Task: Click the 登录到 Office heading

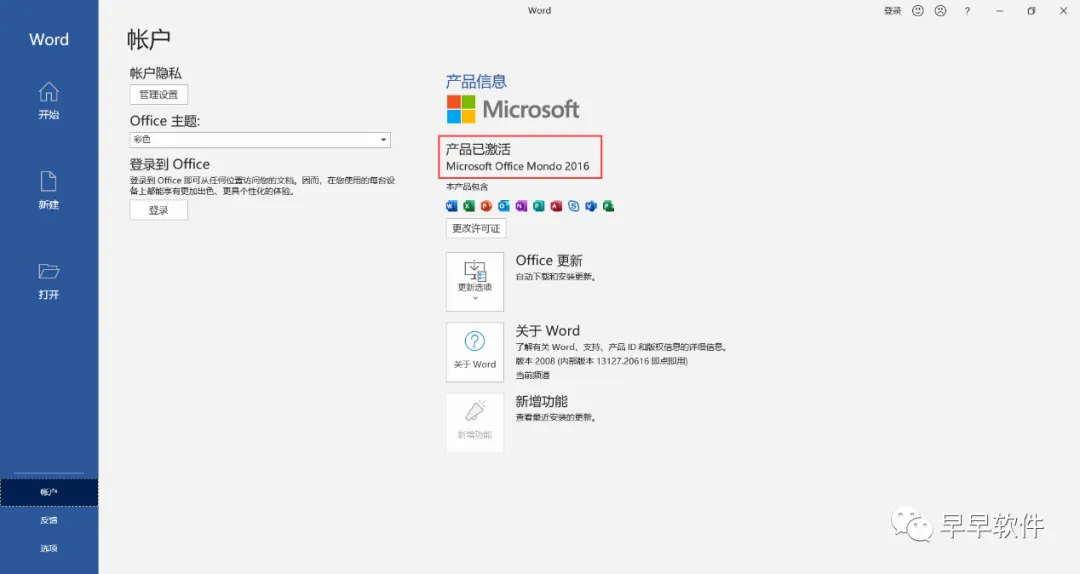Action: coord(169,164)
